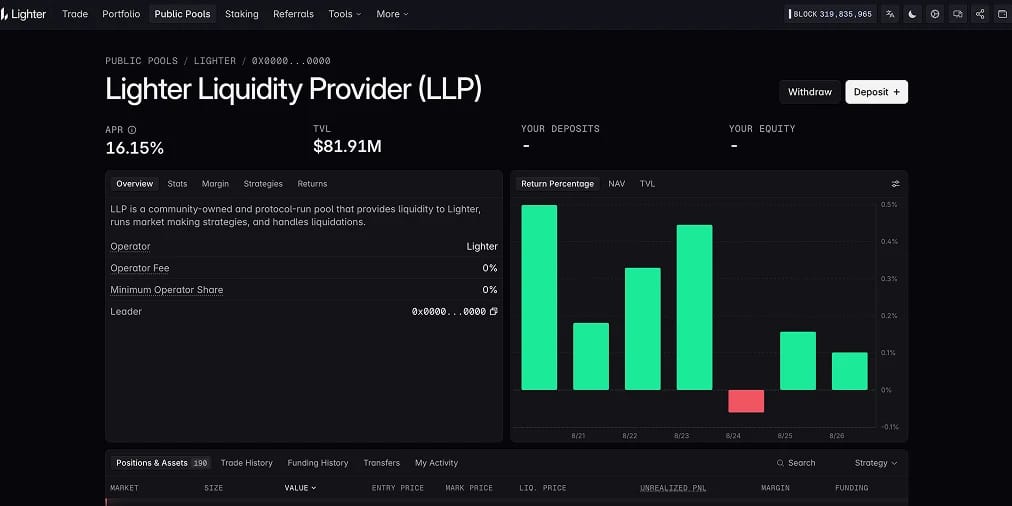Sort by VALUE column header
Viewport: 1012px width, 506px height.
click(300, 488)
